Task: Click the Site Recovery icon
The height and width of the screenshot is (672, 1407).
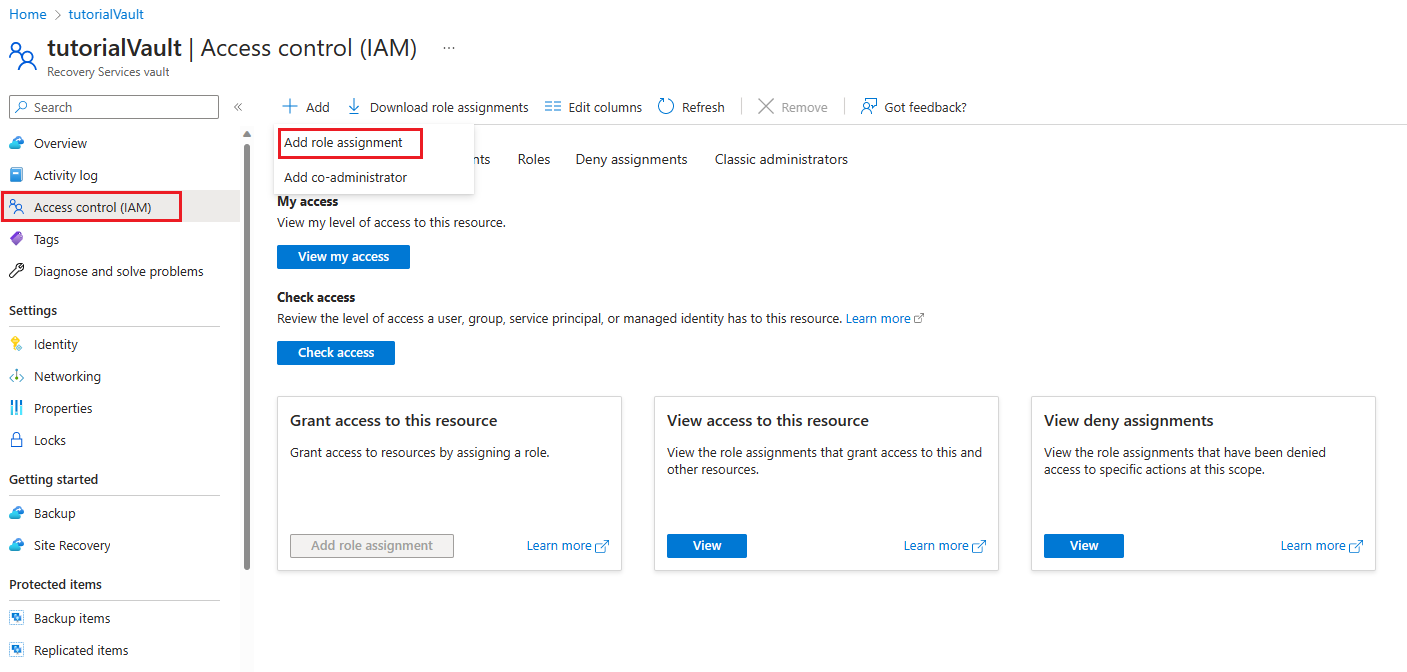Action: [x=16, y=545]
